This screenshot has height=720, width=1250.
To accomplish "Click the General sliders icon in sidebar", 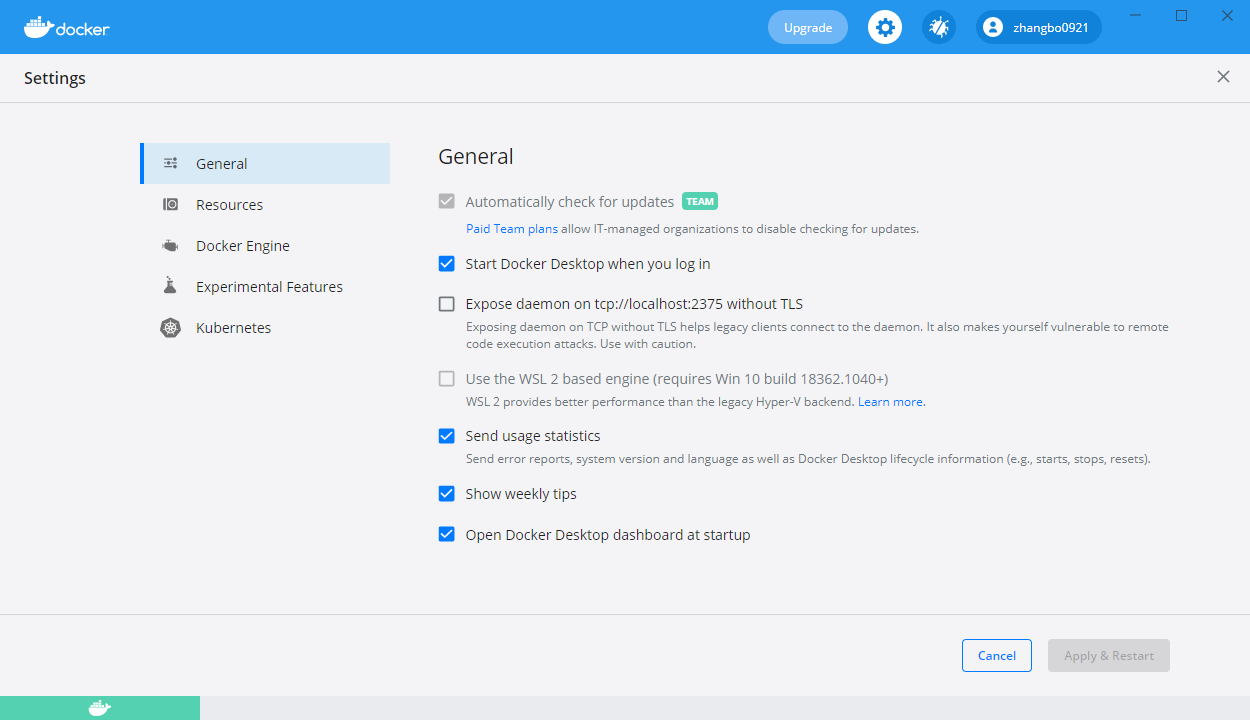I will pos(171,163).
